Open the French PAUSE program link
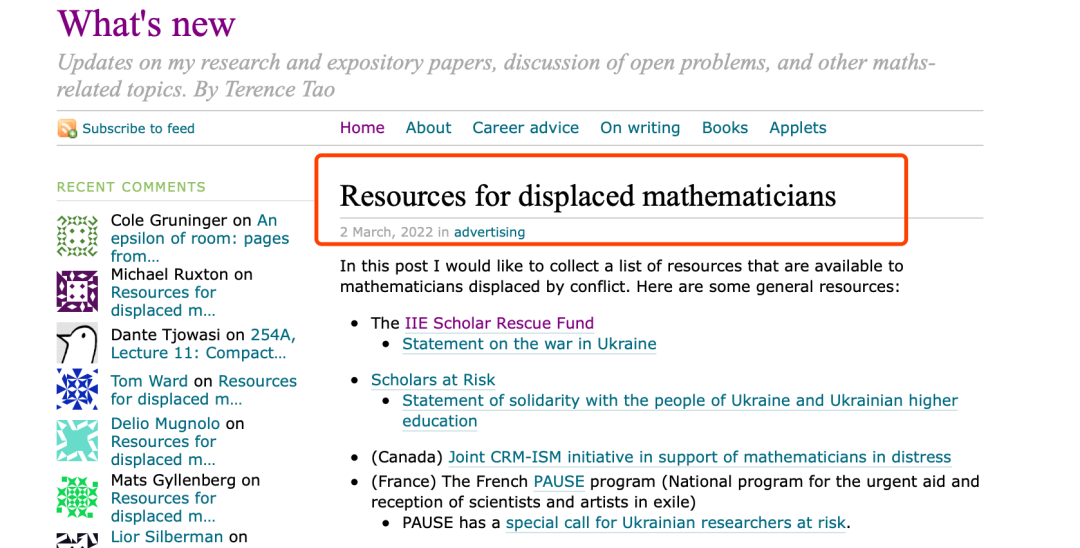Image resolution: width=1080 pixels, height=548 pixels. point(559,481)
